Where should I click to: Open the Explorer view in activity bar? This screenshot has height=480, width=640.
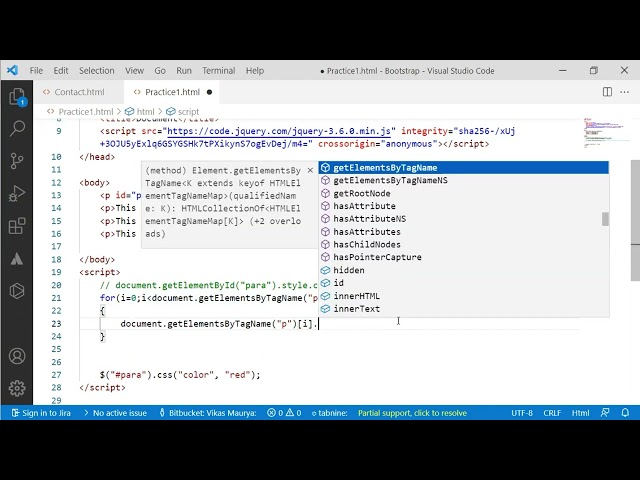[x=17, y=97]
